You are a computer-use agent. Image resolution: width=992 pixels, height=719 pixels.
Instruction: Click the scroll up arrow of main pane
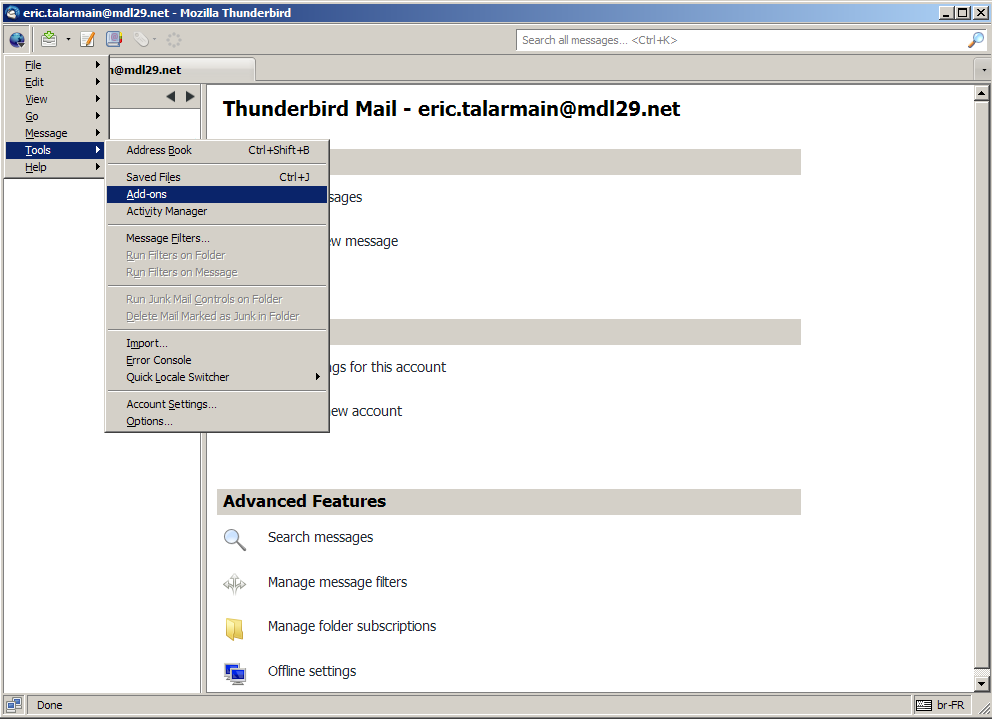981,93
